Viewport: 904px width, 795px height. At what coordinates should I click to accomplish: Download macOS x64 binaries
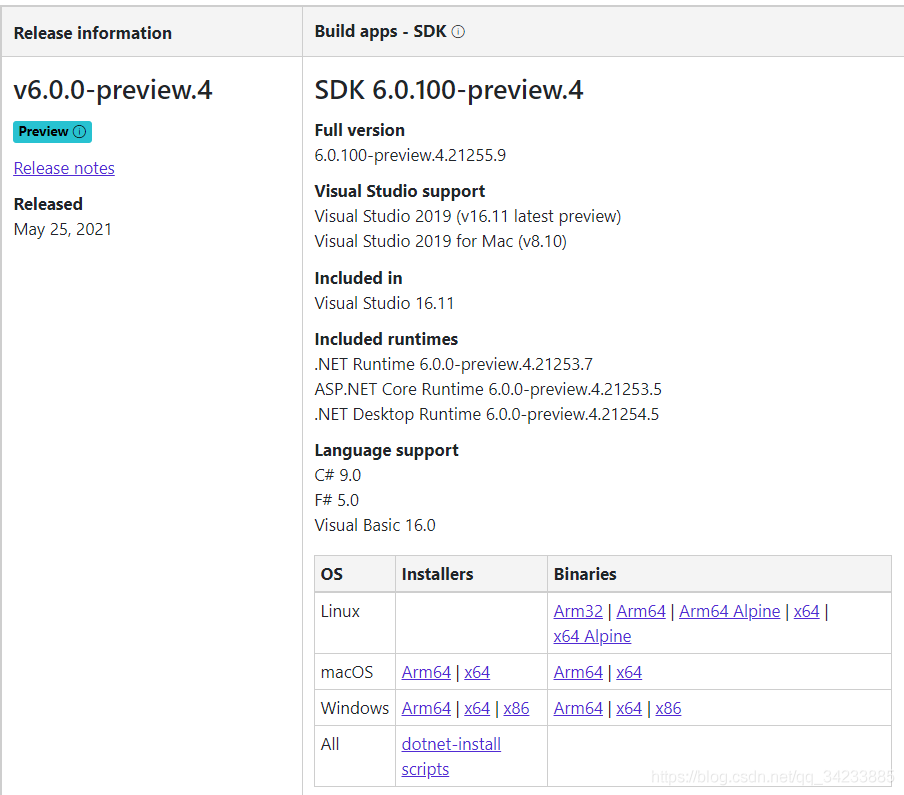click(x=628, y=672)
